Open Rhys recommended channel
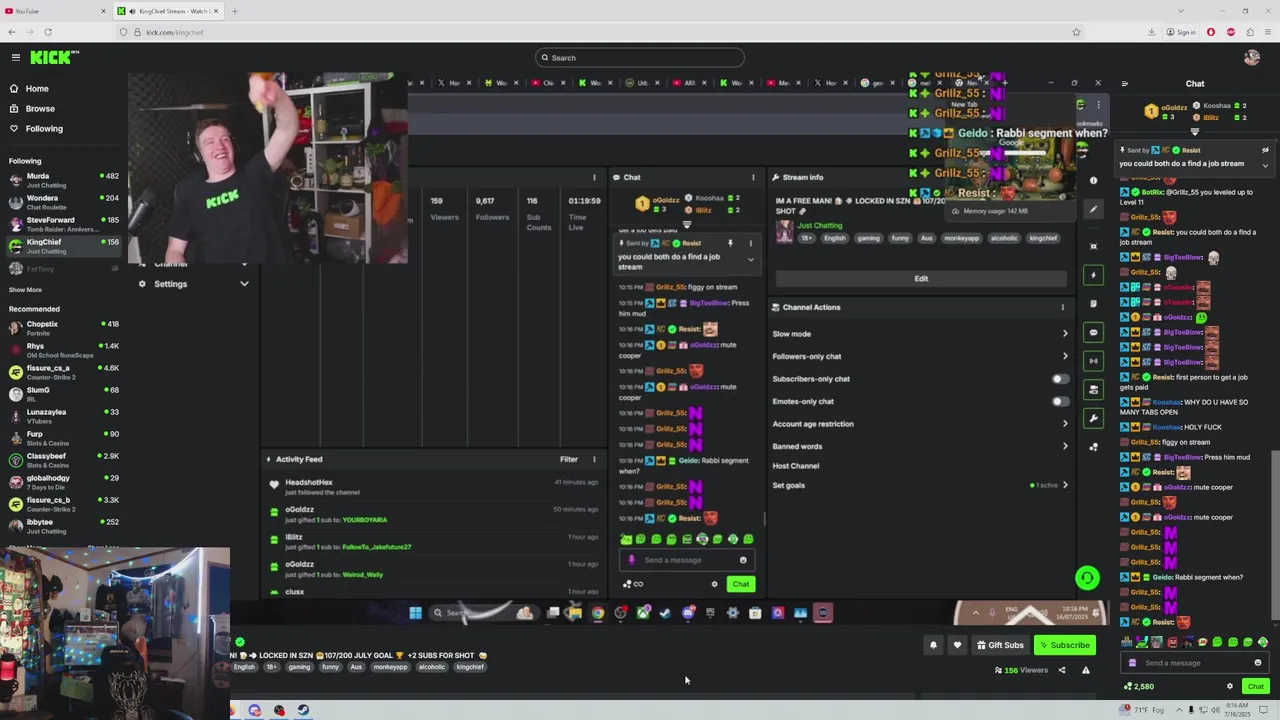The height and width of the screenshot is (720, 1280). click(64, 350)
